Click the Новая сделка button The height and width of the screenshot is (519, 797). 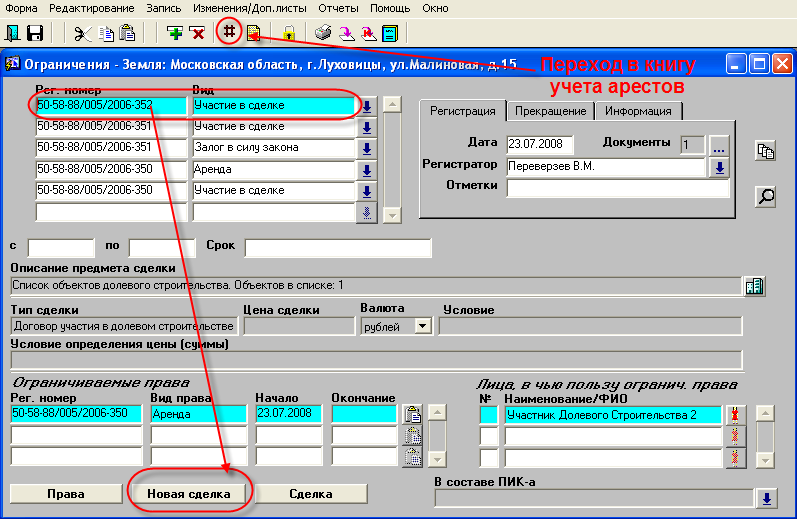(189, 494)
